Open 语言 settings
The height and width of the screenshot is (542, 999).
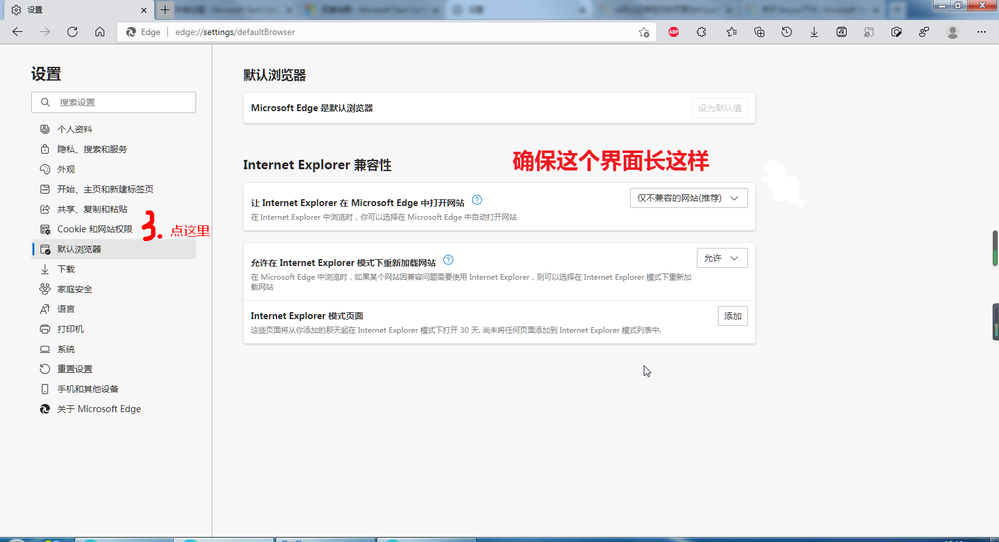pos(113,309)
